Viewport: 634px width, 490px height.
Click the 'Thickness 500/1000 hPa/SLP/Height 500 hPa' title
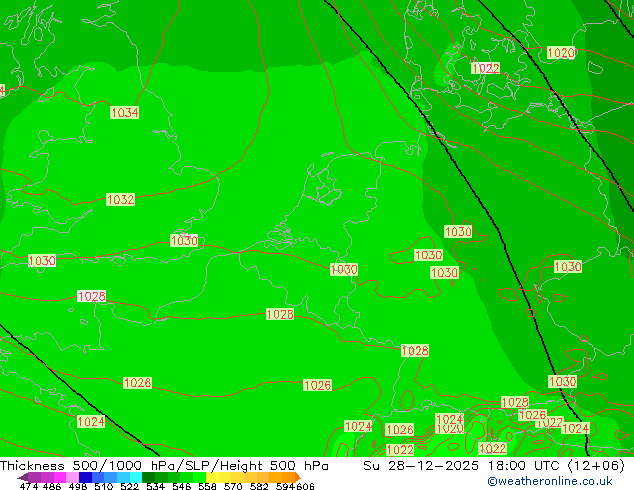pyautogui.click(x=164, y=466)
